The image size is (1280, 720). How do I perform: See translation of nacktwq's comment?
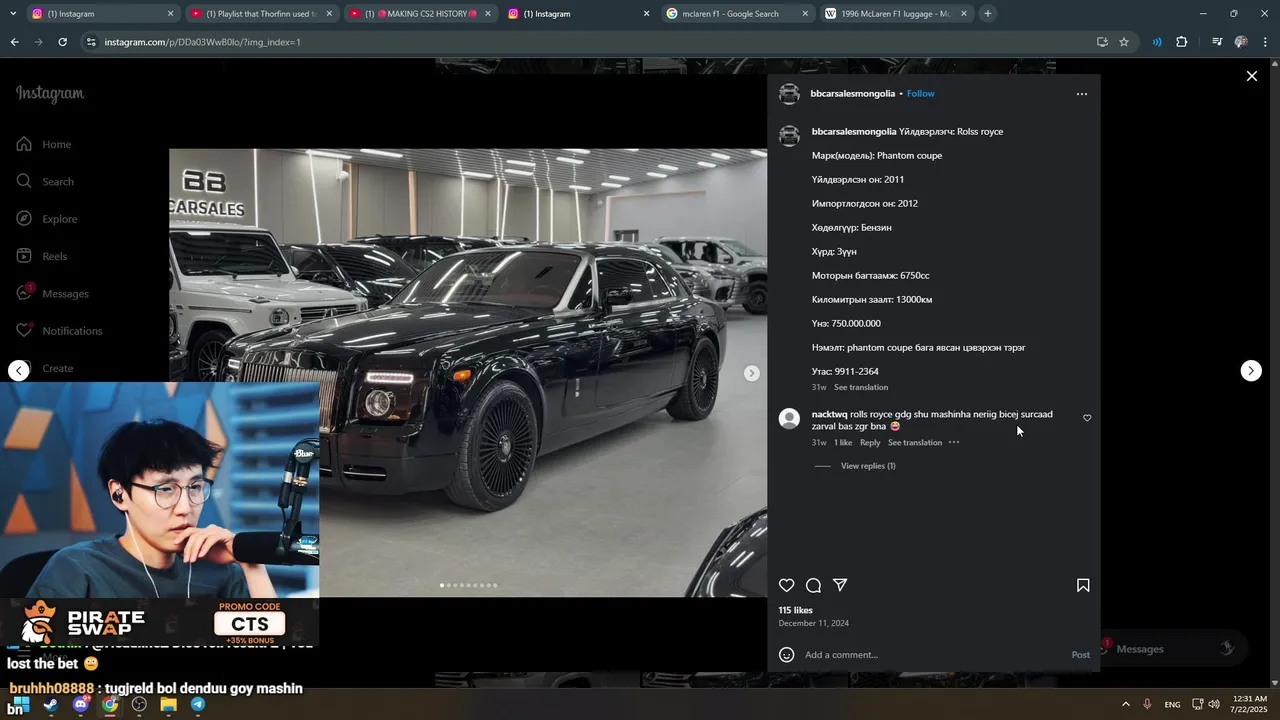915,443
